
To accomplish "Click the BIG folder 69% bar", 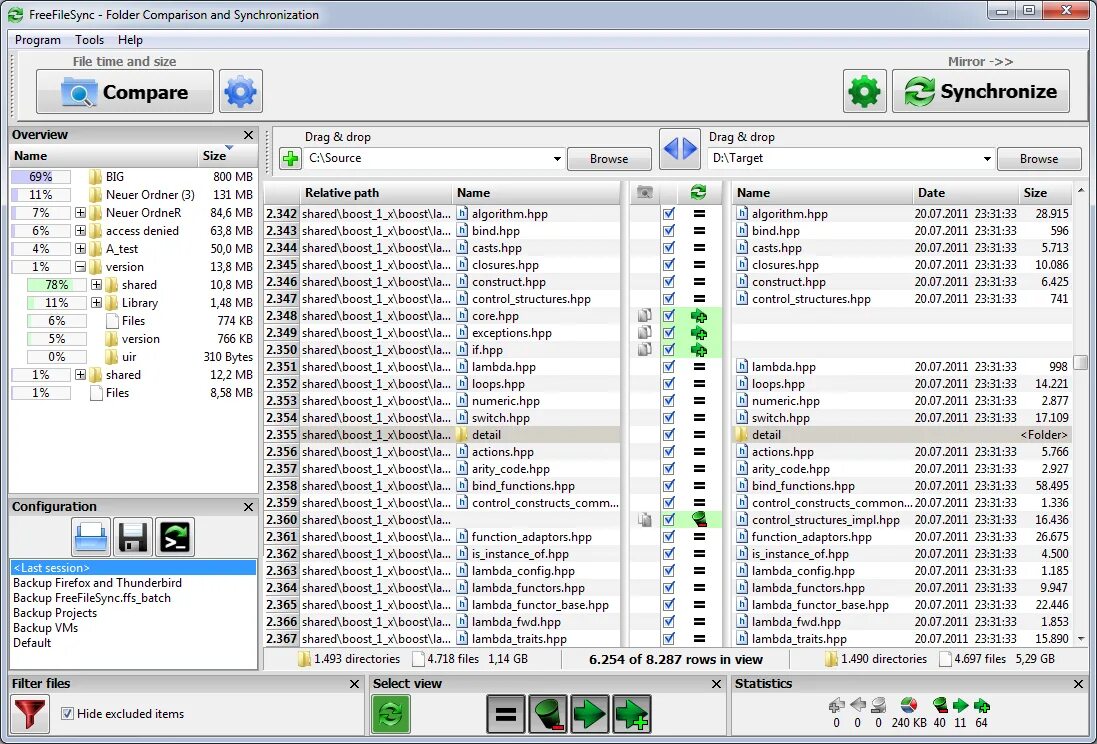I will pyautogui.click(x=41, y=177).
